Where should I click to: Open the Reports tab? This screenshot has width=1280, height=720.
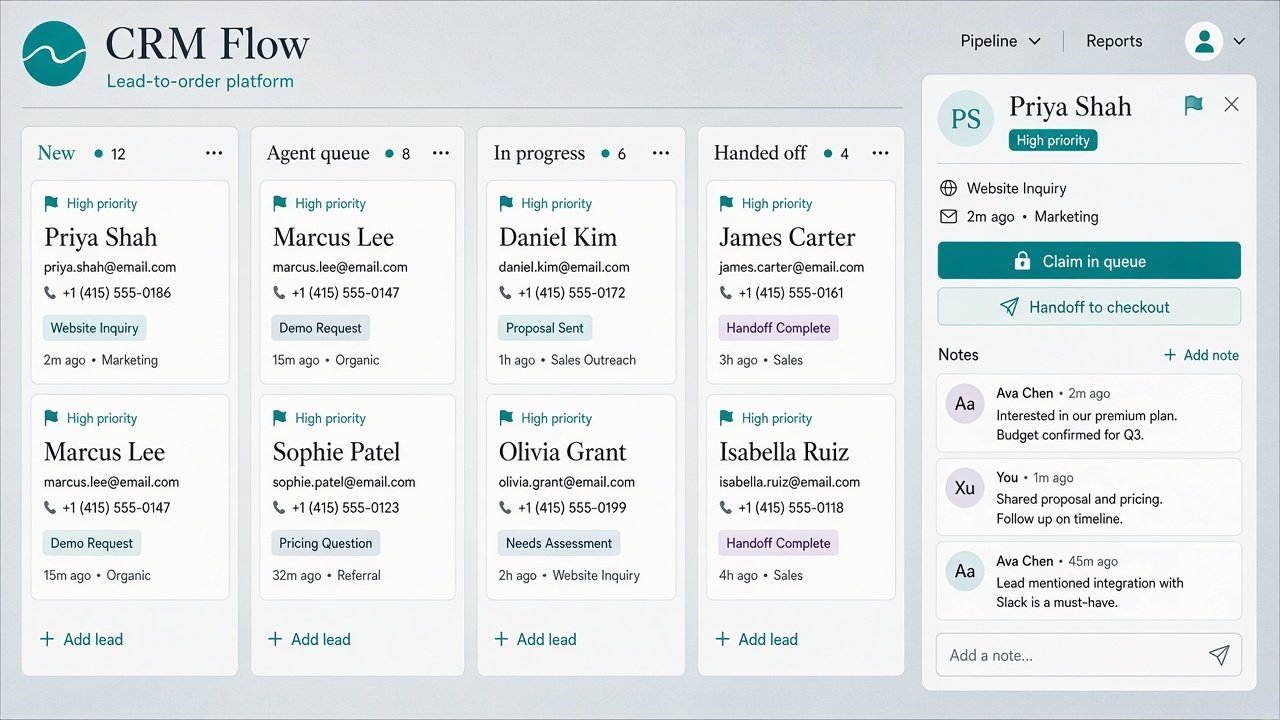[1114, 41]
